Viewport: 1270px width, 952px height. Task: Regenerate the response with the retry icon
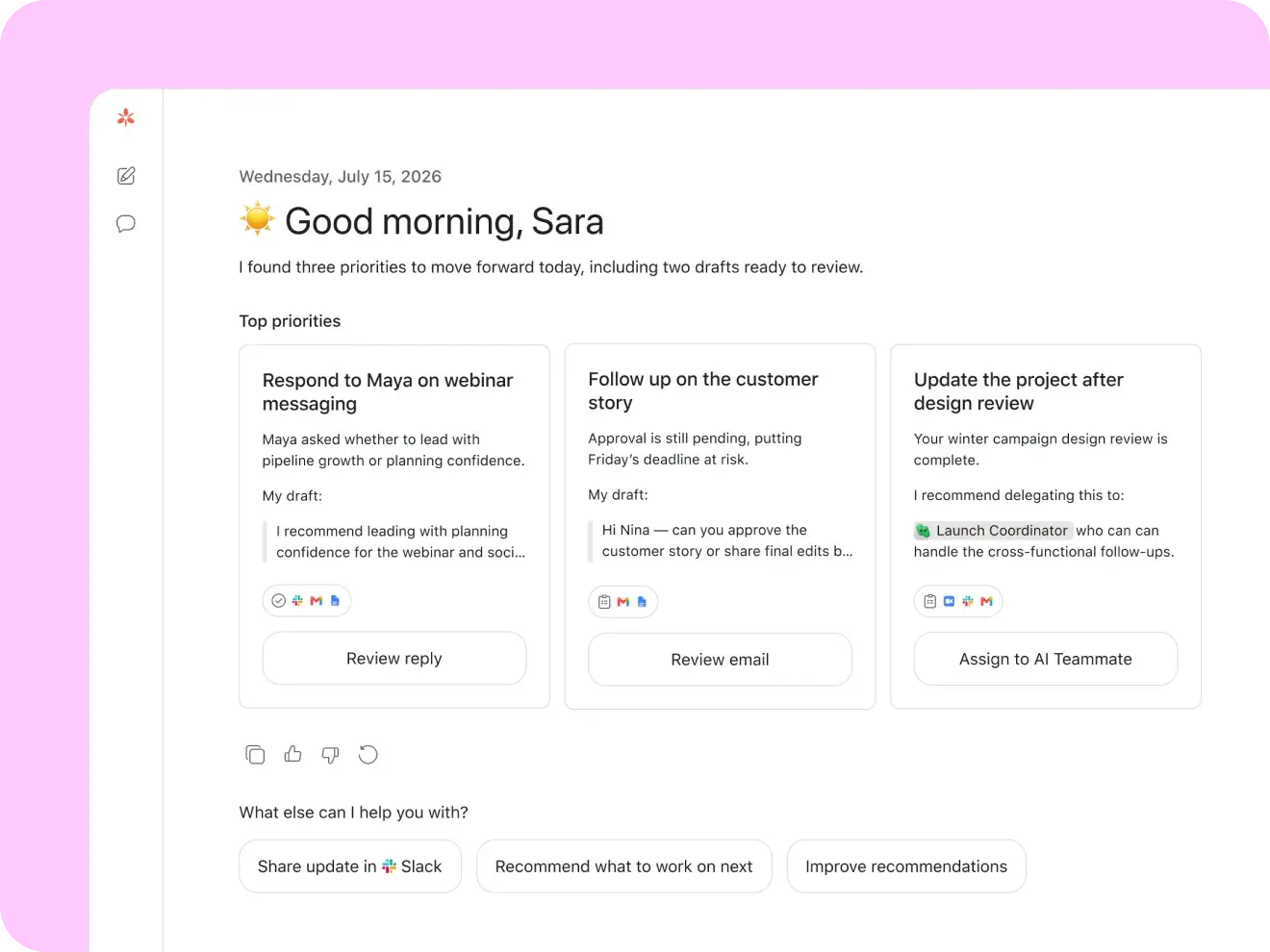pos(368,755)
